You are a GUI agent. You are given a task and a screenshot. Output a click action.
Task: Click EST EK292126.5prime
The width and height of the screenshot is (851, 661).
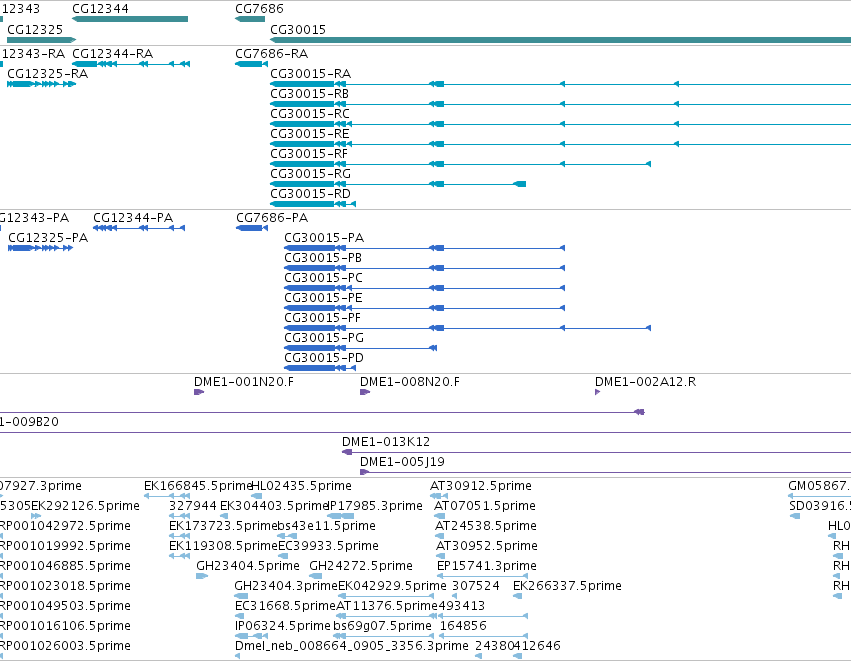tap(85, 506)
